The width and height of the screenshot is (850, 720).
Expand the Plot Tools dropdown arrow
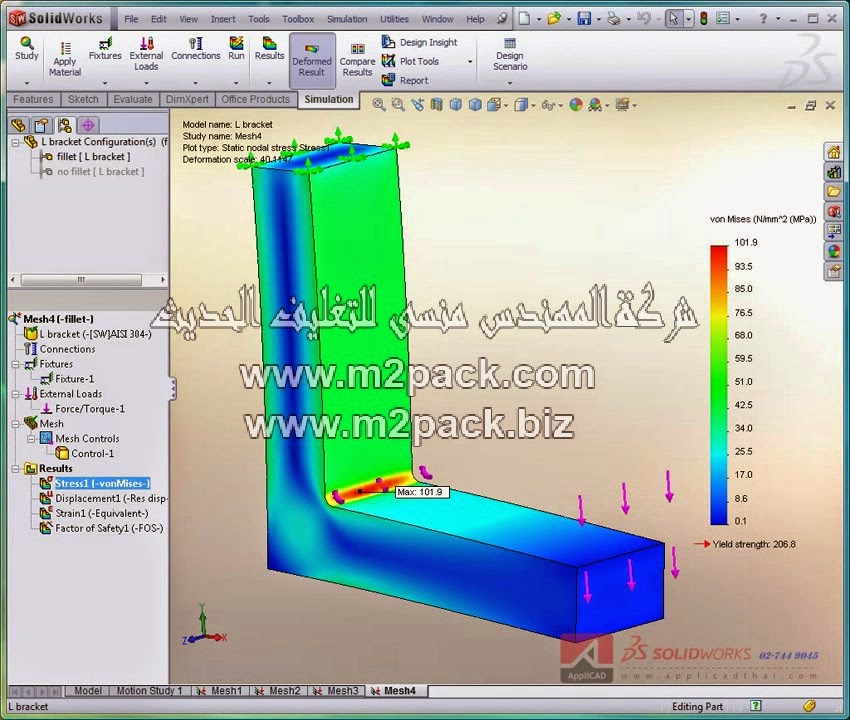[x=469, y=61]
